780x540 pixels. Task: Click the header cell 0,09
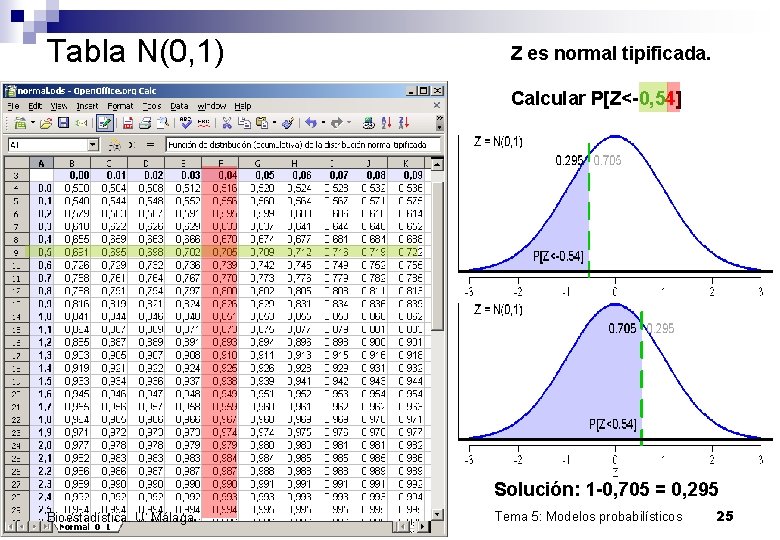tap(406, 175)
